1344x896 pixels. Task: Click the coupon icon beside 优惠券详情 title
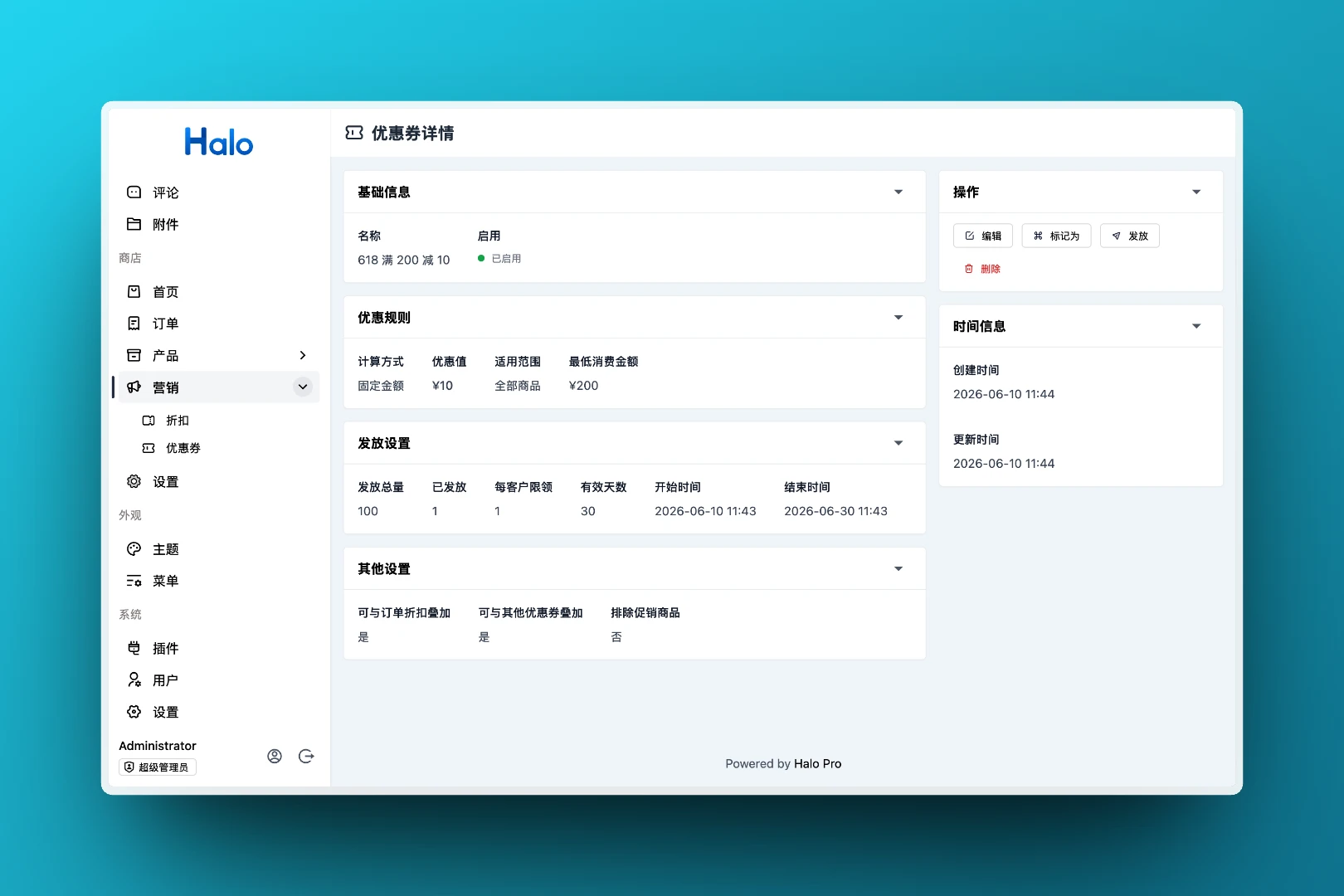pyautogui.click(x=354, y=133)
